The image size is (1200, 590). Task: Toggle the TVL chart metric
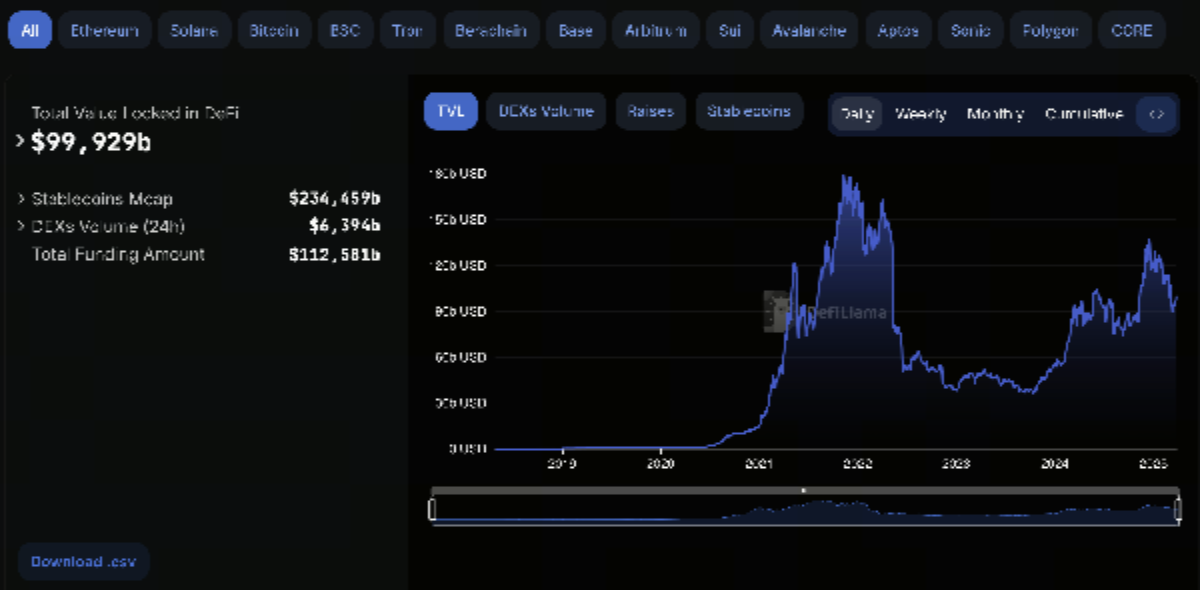451,112
